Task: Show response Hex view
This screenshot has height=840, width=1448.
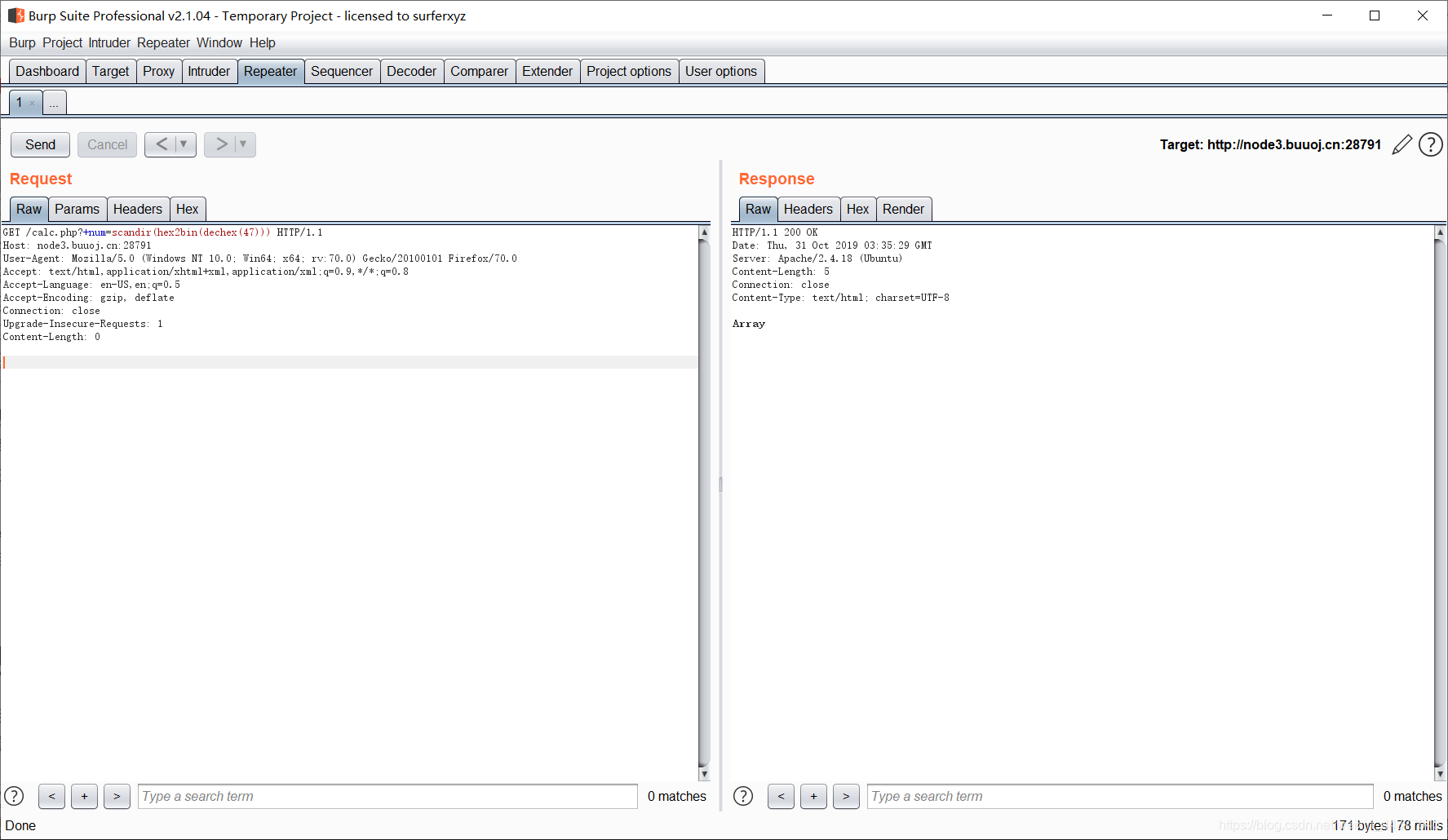Action: [857, 209]
